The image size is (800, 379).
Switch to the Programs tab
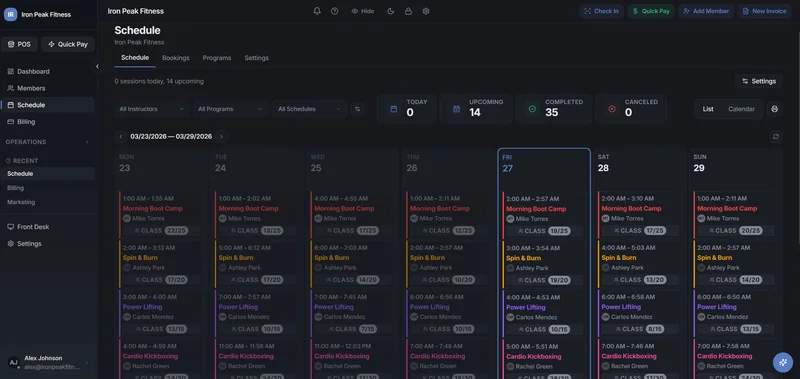(217, 58)
